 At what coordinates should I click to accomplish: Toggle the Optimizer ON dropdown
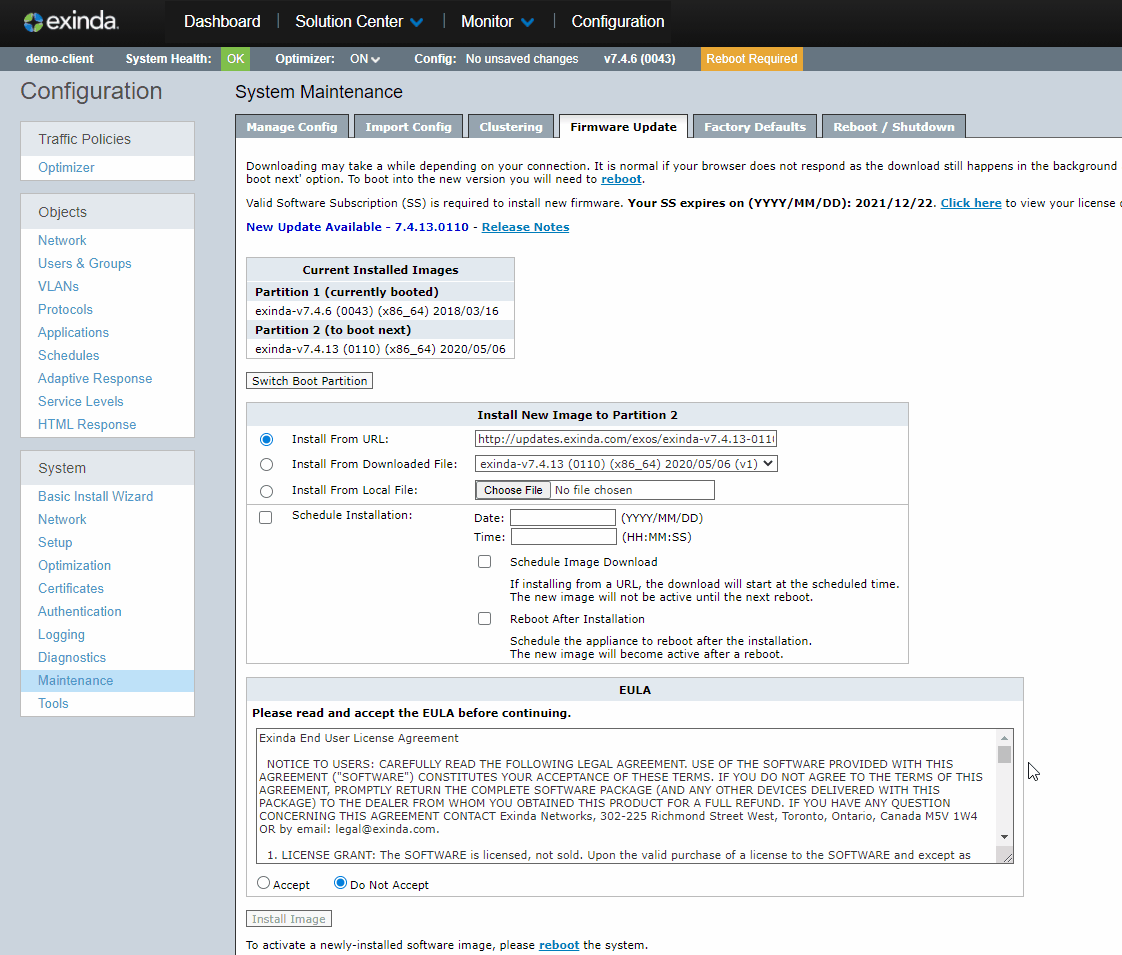(365, 59)
